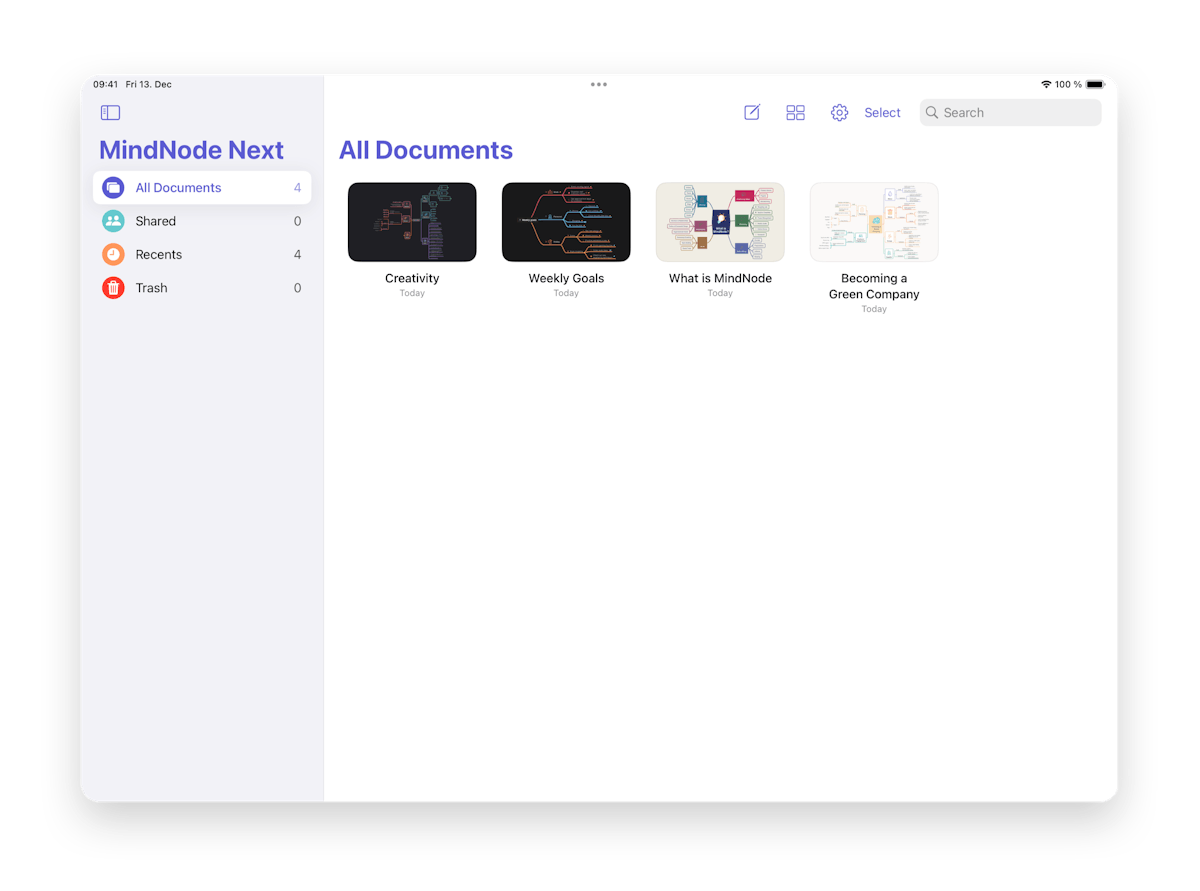Click the Shared people icon in sidebar

click(113, 220)
